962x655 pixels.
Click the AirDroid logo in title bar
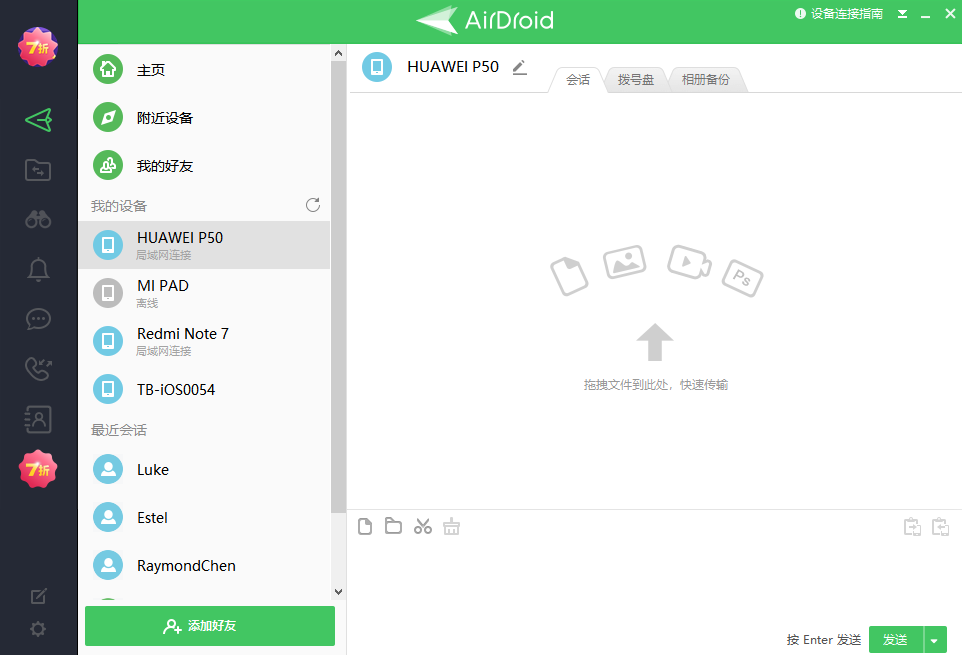click(485, 20)
